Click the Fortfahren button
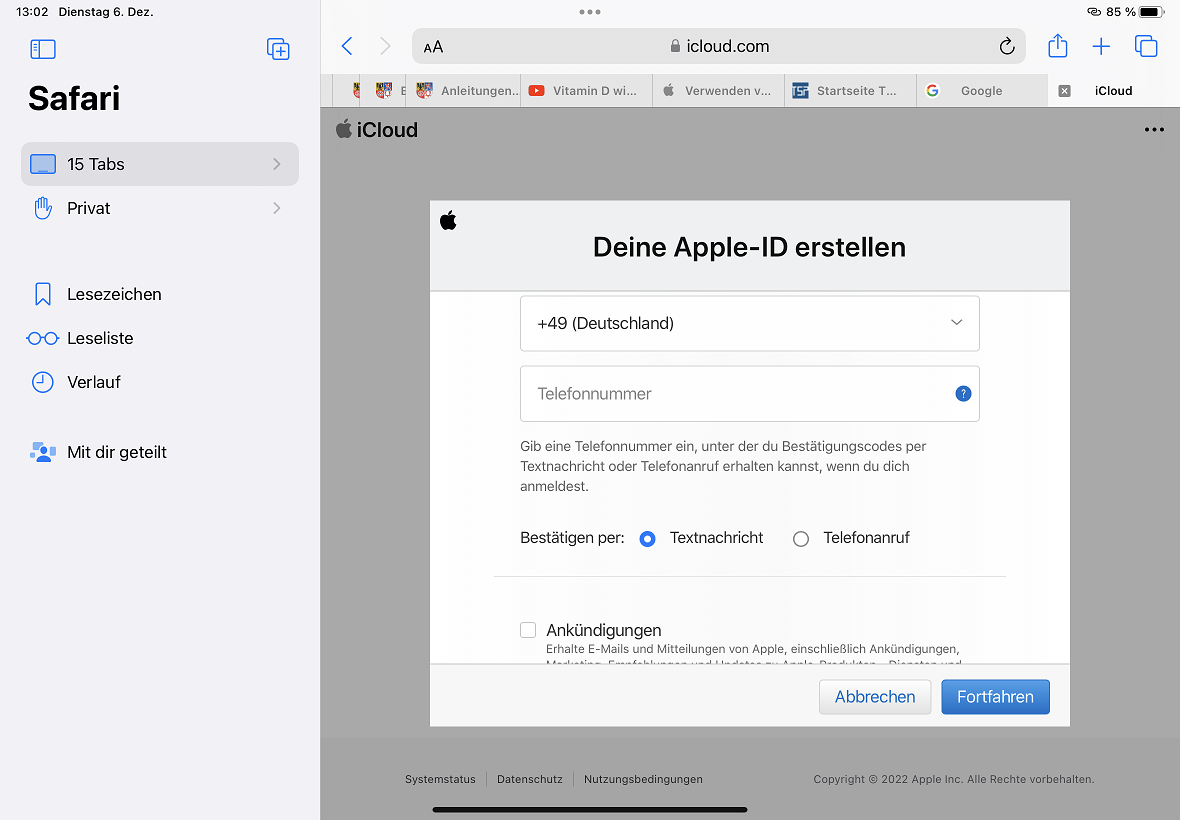 click(x=996, y=697)
